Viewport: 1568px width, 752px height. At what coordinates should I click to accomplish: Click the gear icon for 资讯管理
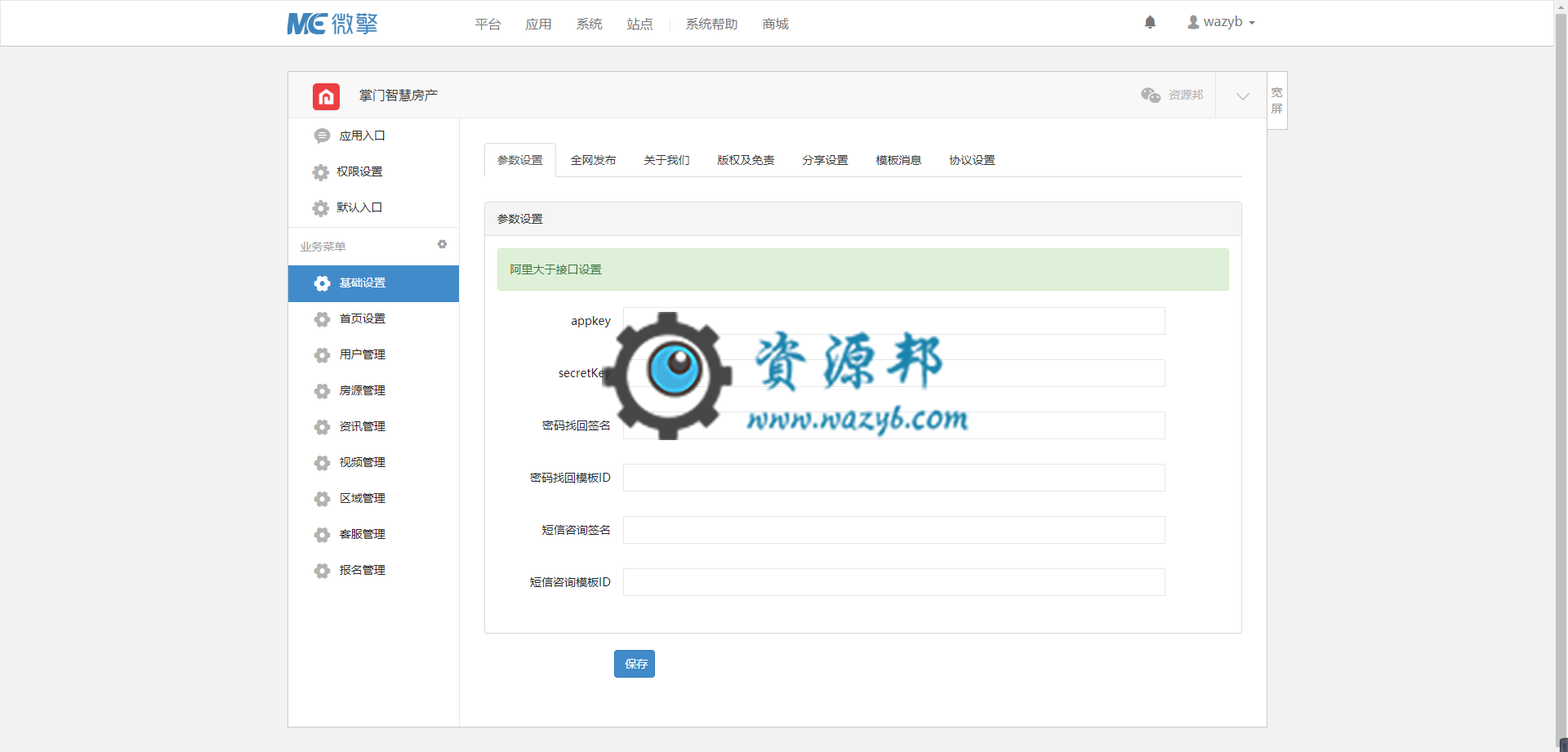pyautogui.click(x=322, y=427)
